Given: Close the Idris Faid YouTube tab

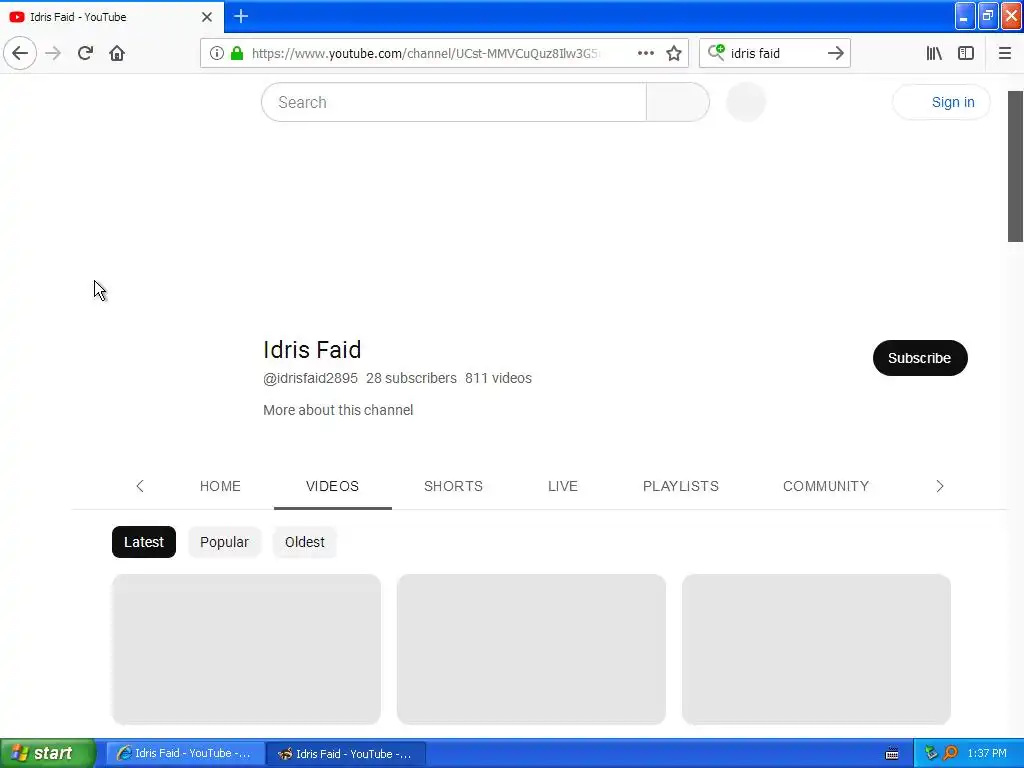Looking at the screenshot, I should coord(207,17).
